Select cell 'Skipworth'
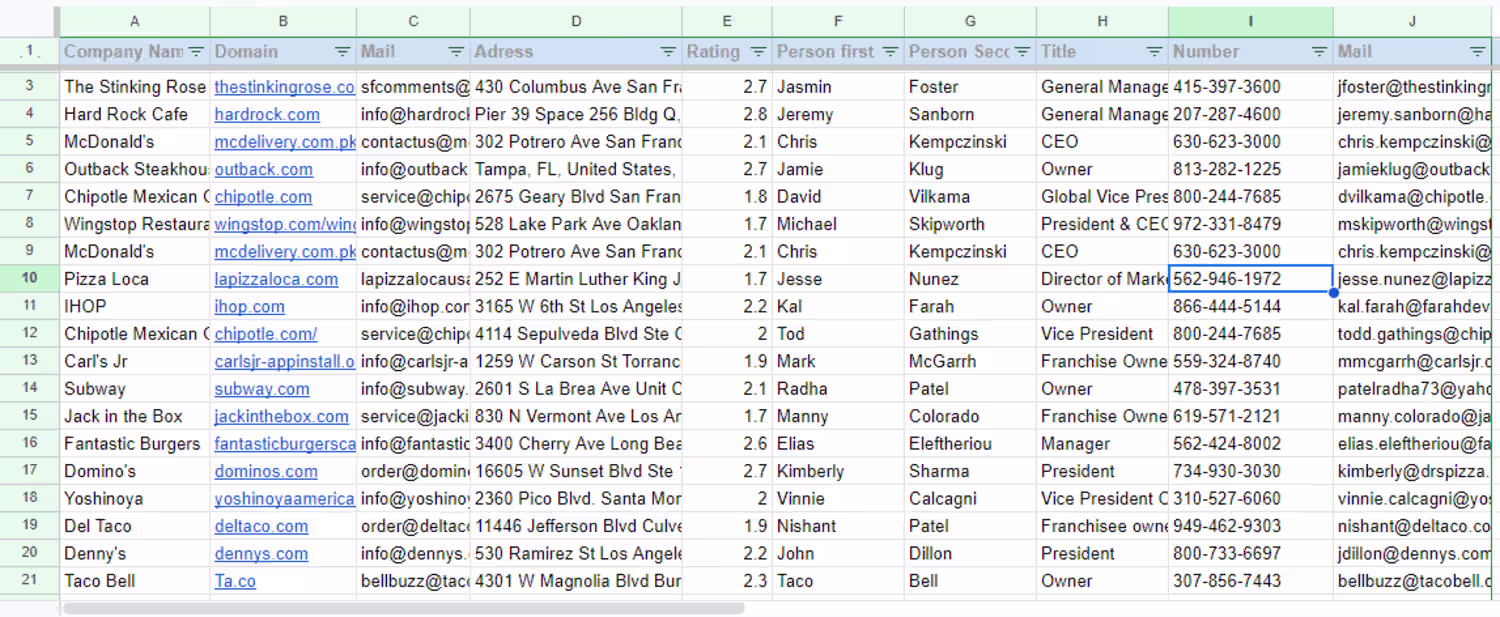Screen dimensions: 1500x617 tap(971, 224)
